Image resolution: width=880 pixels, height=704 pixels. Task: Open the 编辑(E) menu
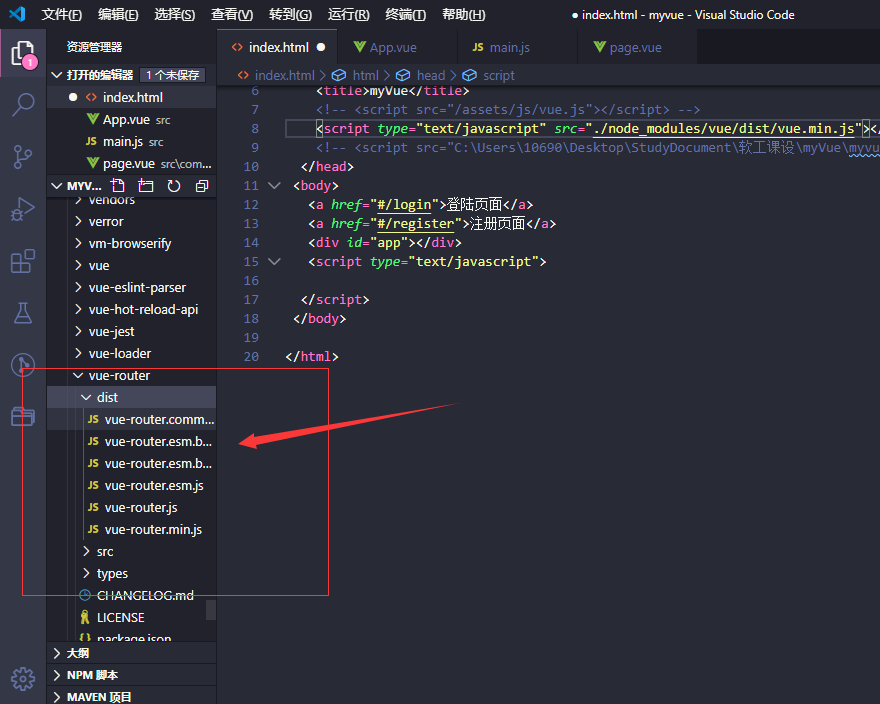click(118, 15)
